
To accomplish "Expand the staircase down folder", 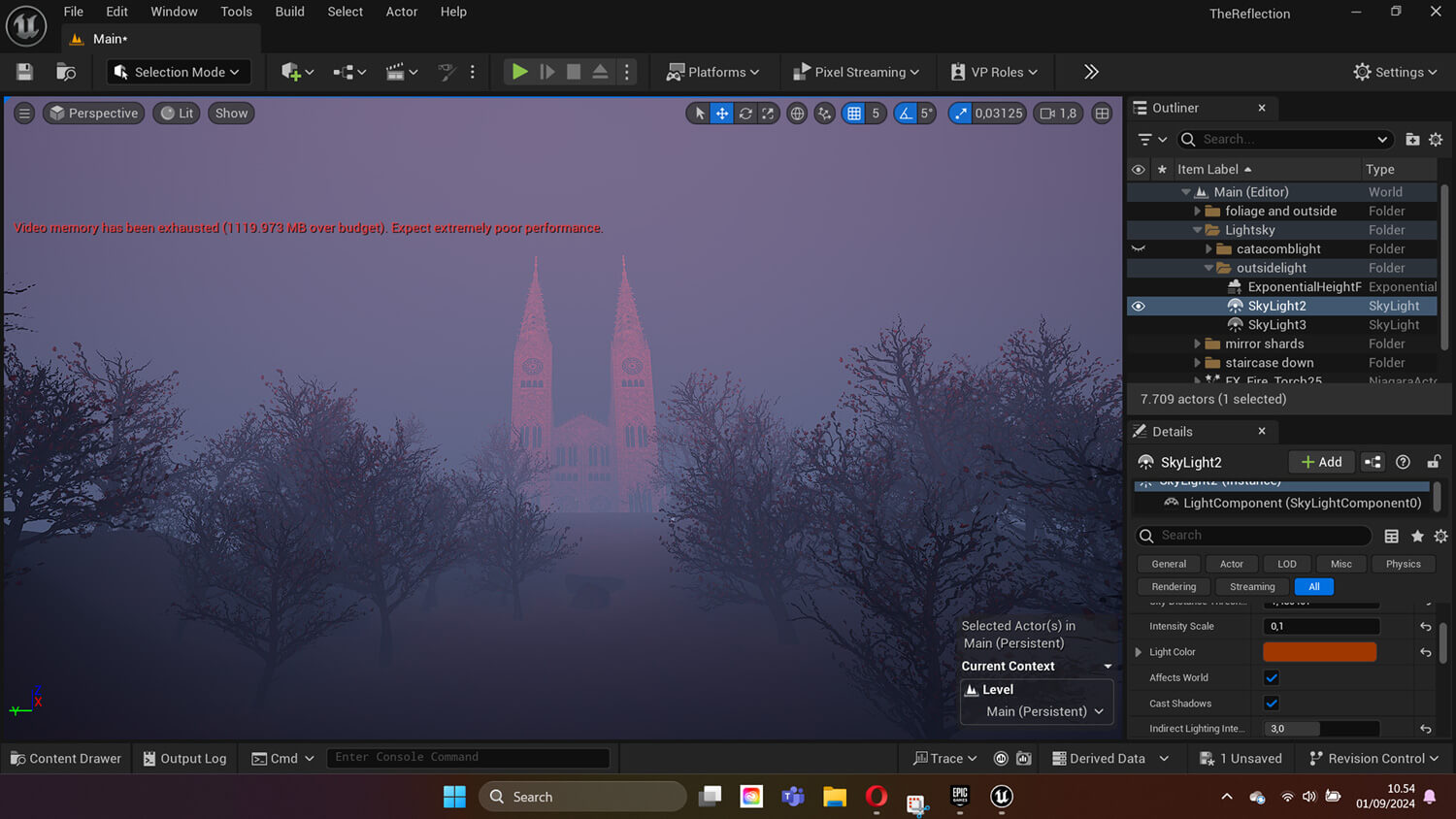I will [1197, 363].
